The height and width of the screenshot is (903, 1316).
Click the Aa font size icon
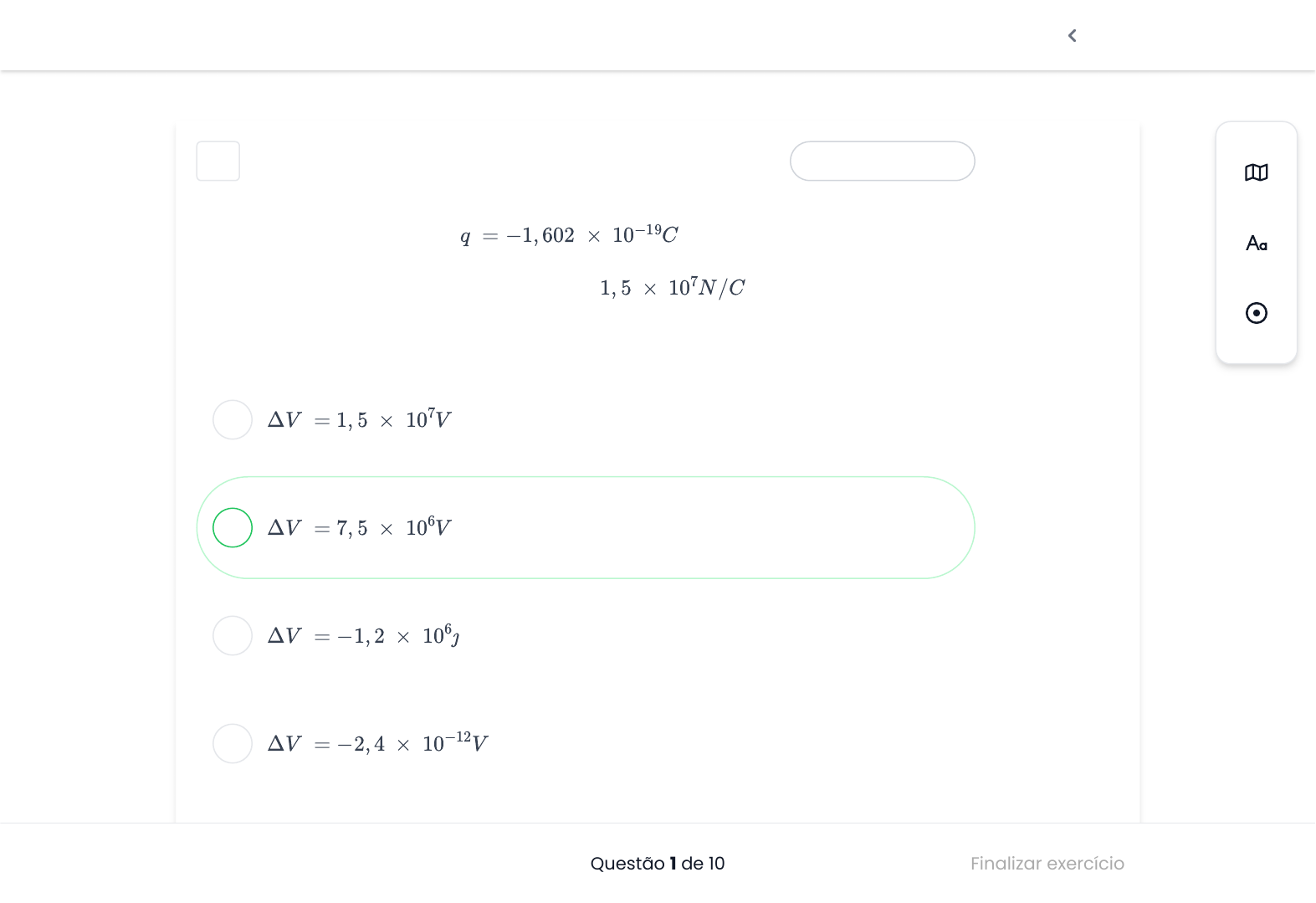(x=1256, y=244)
